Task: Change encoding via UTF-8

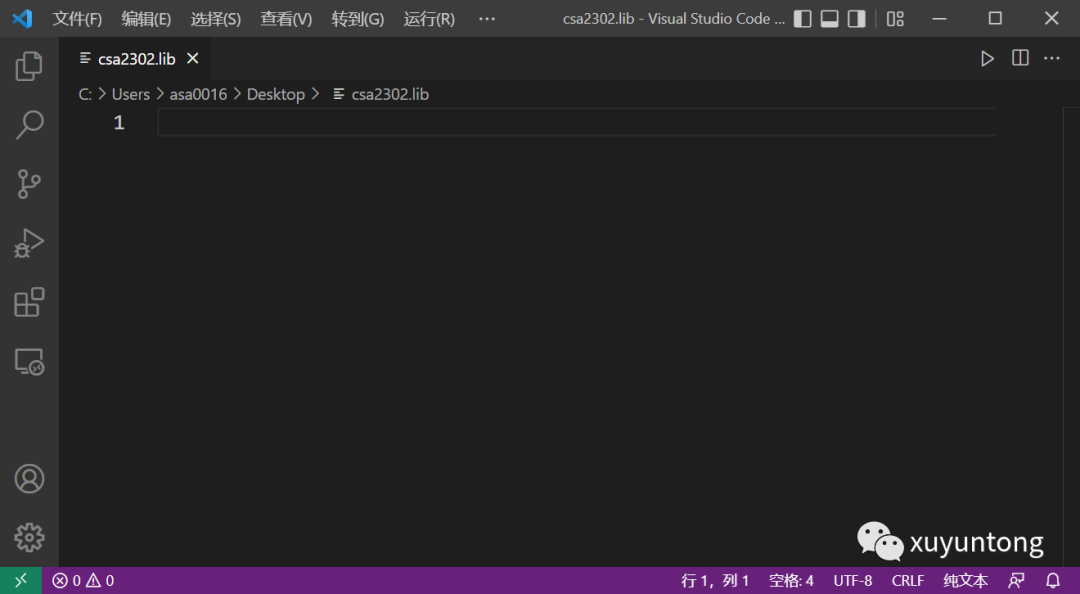Action: 853,581
